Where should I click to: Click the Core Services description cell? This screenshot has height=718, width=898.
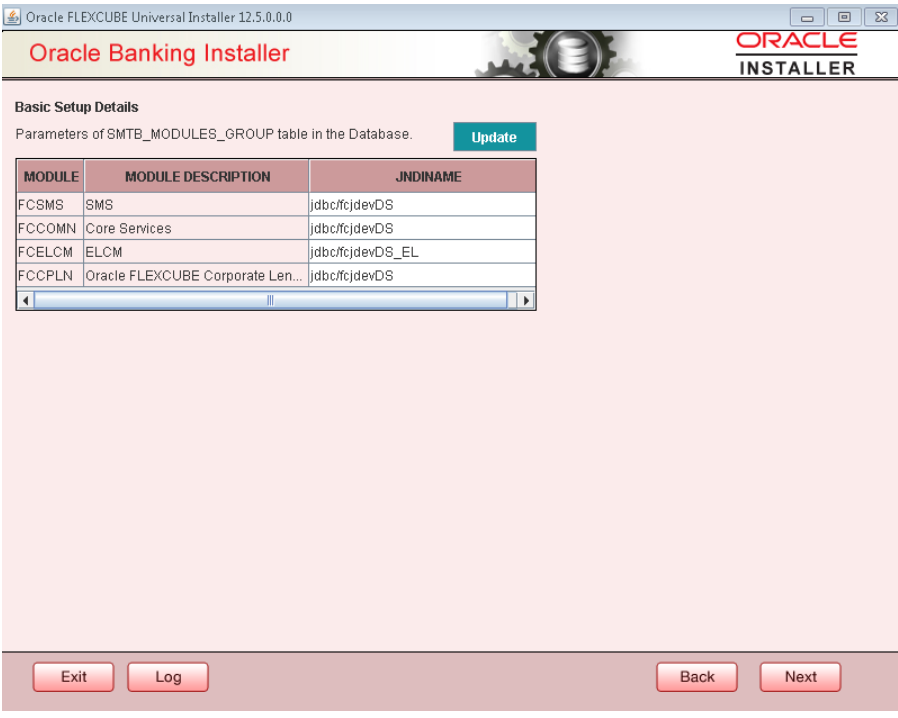tap(197, 228)
